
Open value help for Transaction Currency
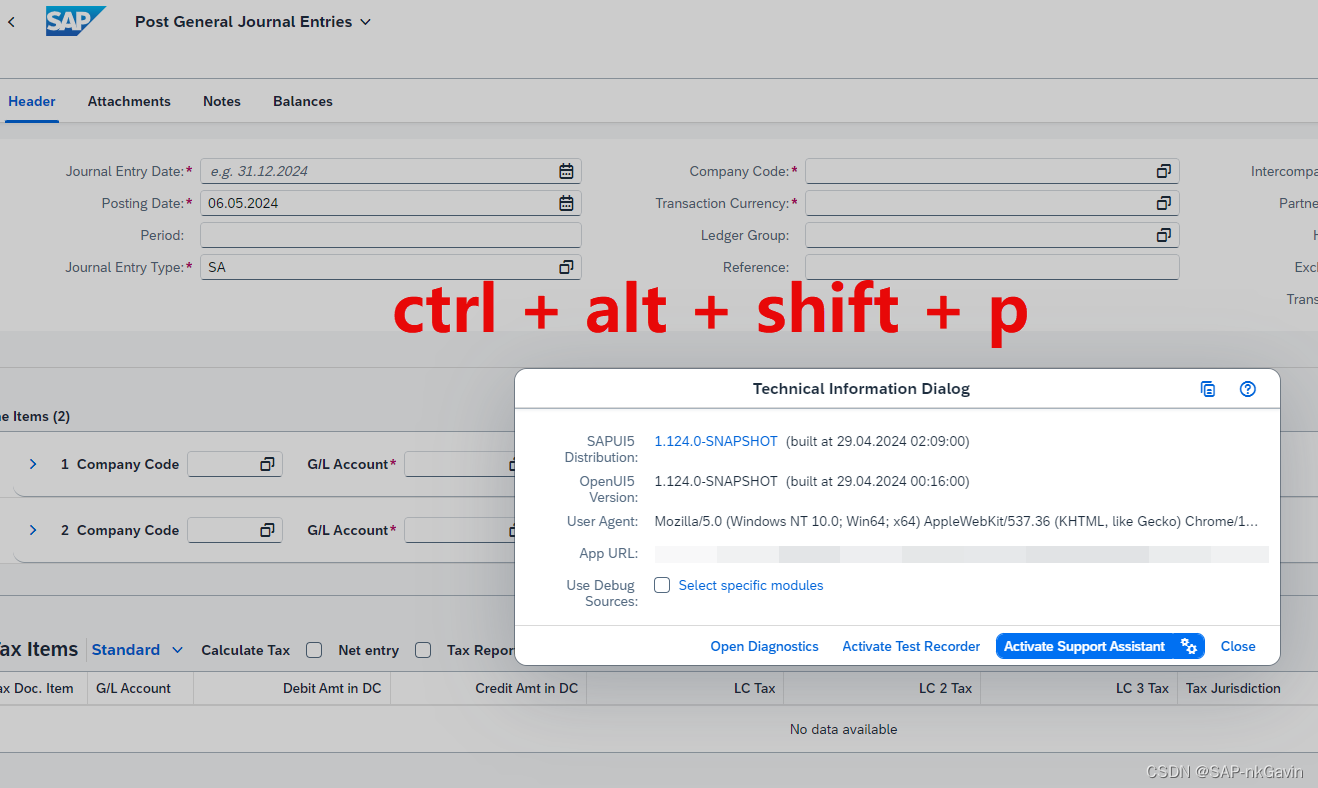pyautogui.click(x=1163, y=202)
